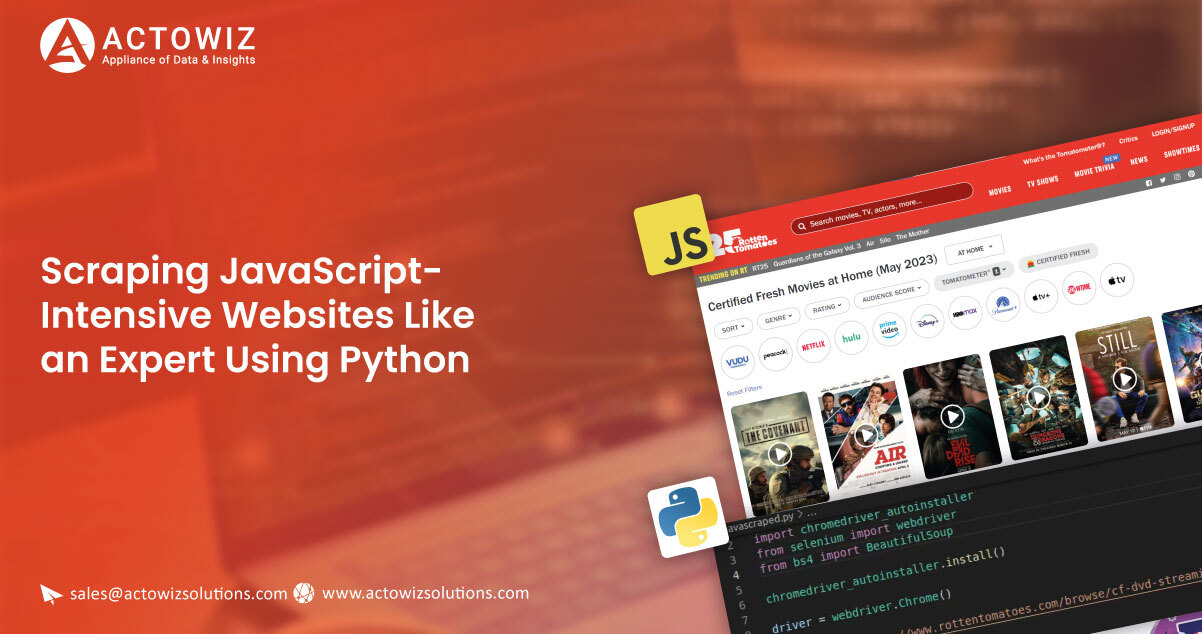The height and width of the screenshot is (634, 1202).
Task: Select the Apple TV streaming icon
Action: coord(1117,280)
